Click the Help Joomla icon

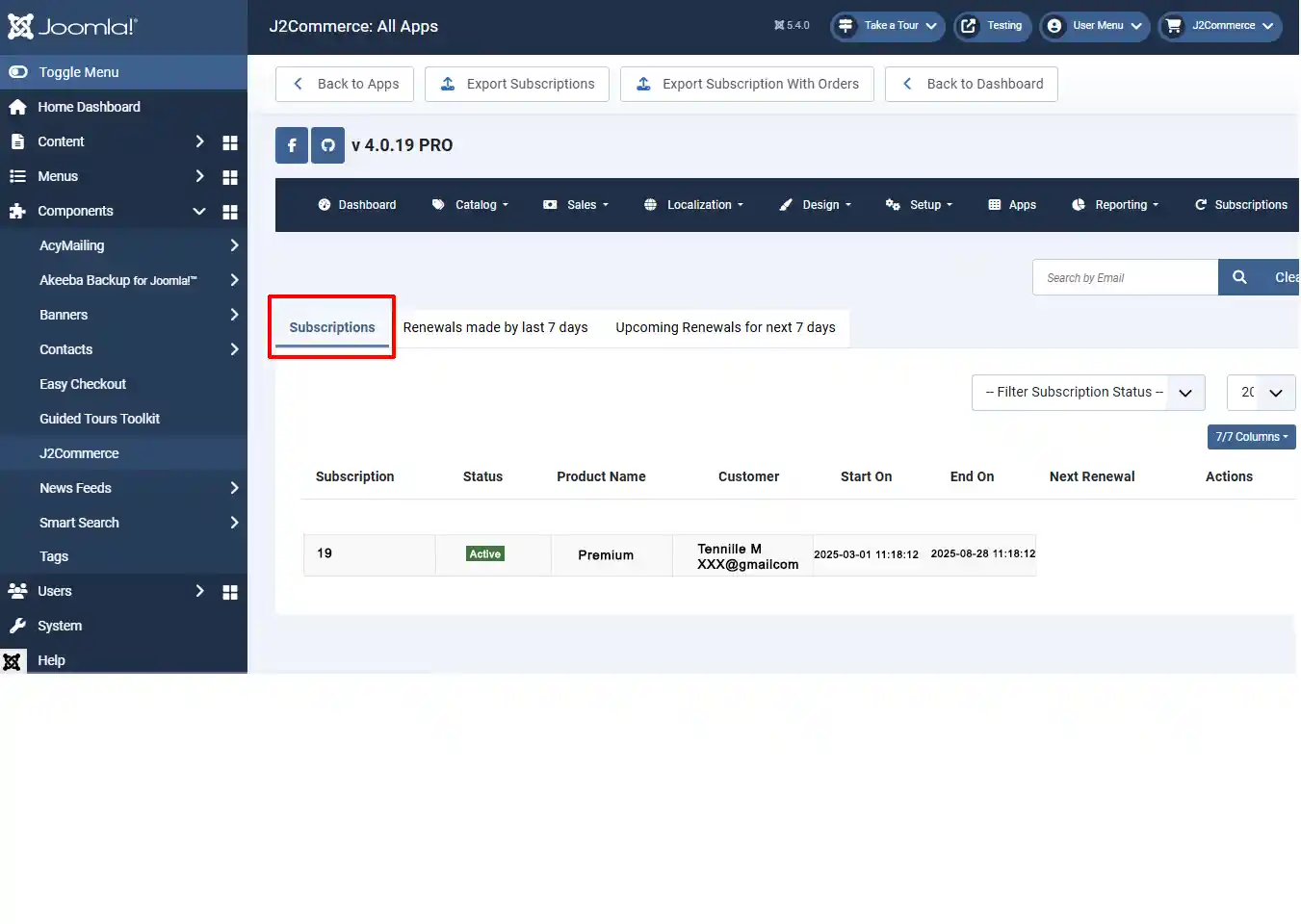[13, 661]
